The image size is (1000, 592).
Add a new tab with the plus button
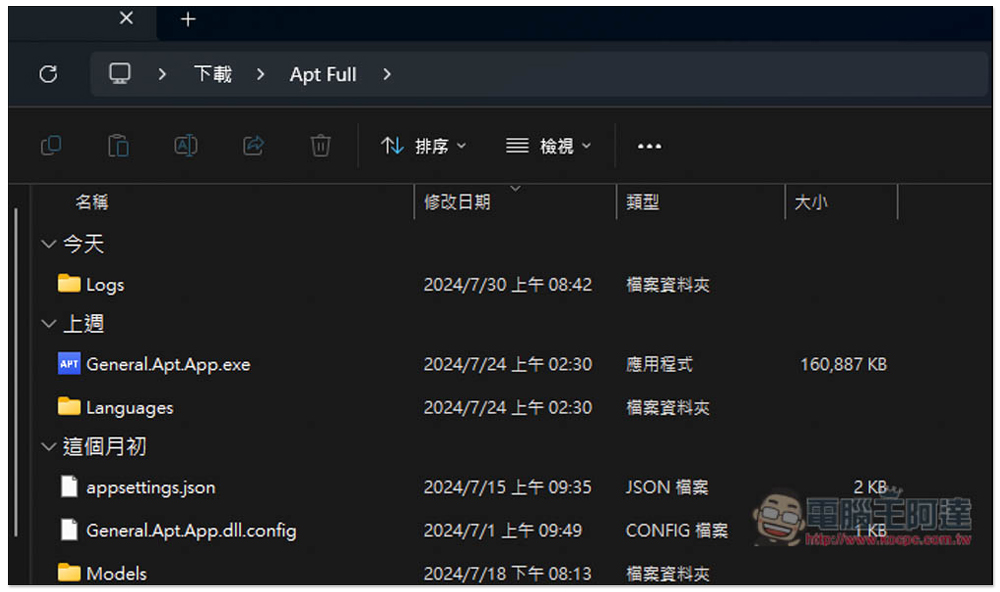(188, 19)
